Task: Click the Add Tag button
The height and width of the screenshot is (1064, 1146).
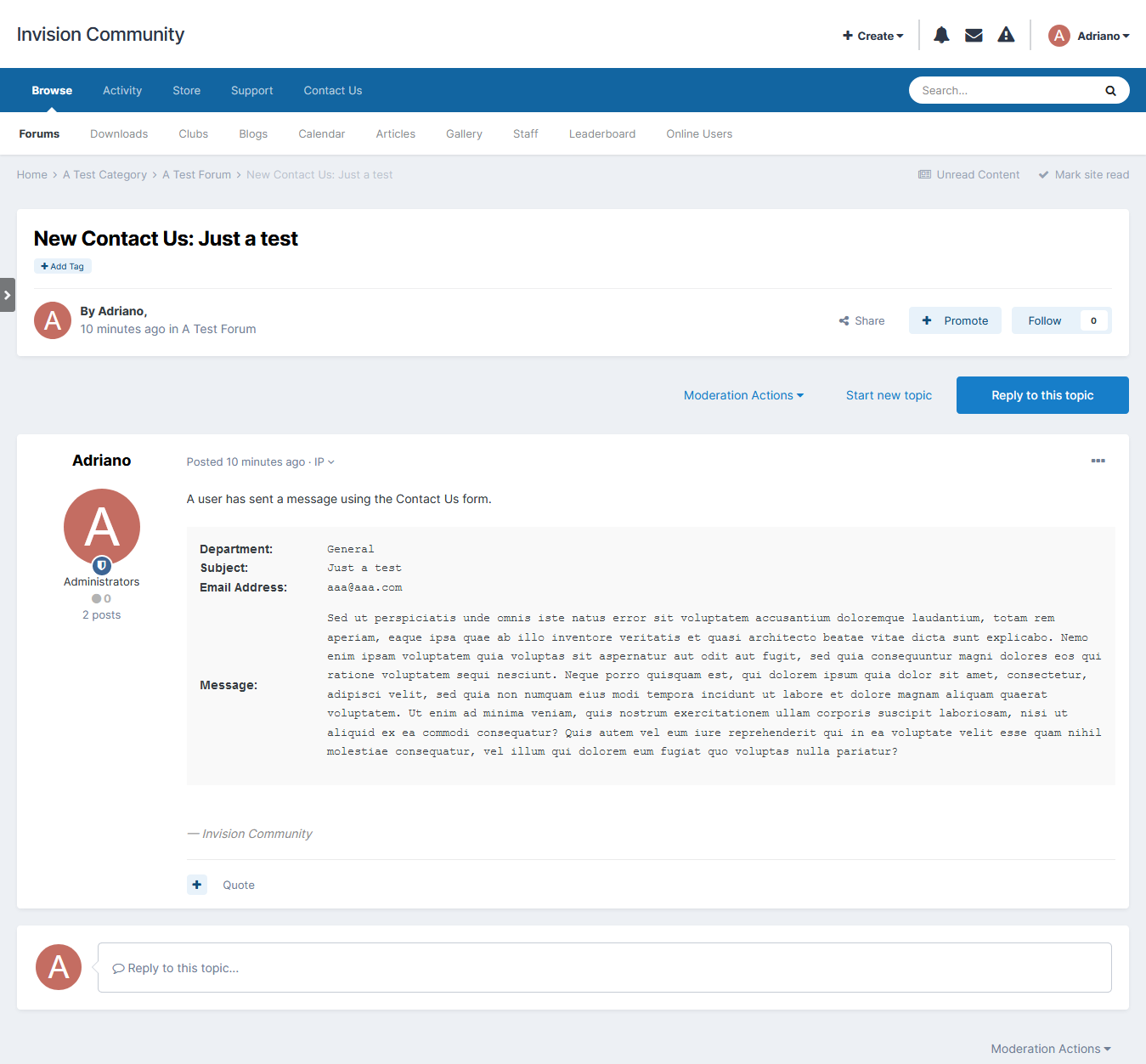Action: click(x=63, y=266)
